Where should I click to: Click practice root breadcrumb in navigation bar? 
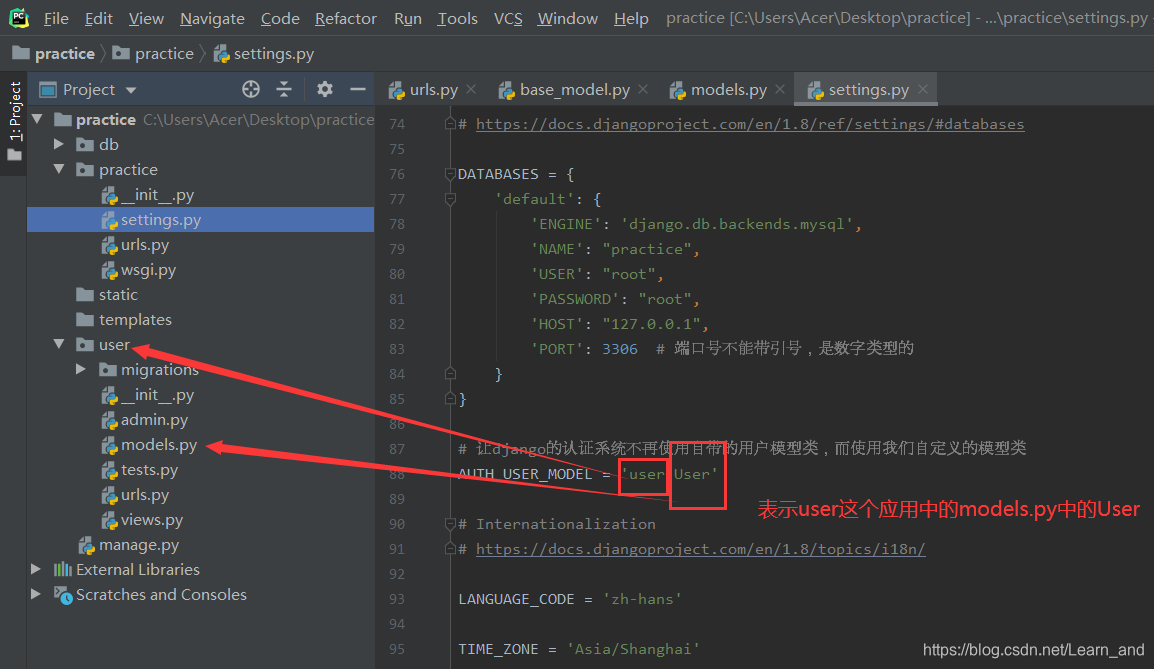pos(54,54)
